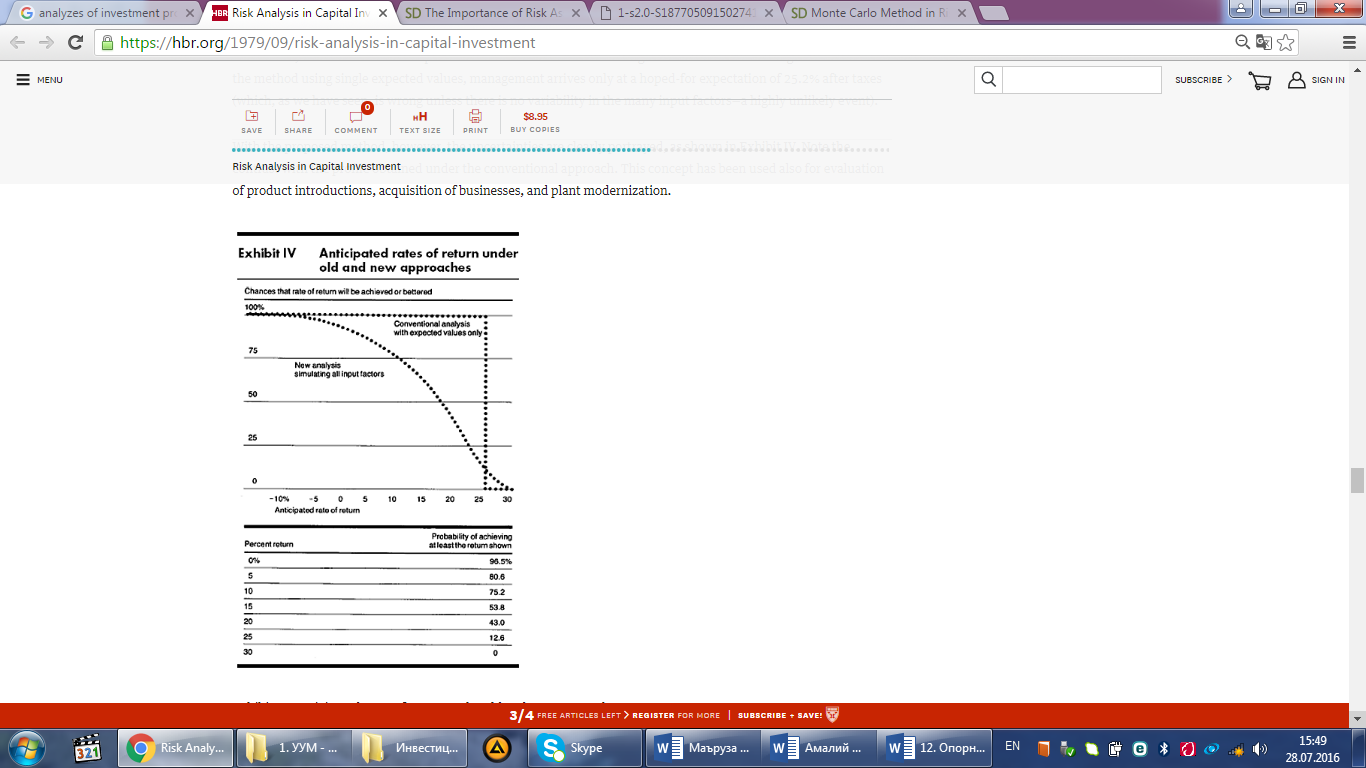Viewport: 1366px width, 768px height.
Task: Click Chrome user profile button in title bar
Action: [1240, 8]
